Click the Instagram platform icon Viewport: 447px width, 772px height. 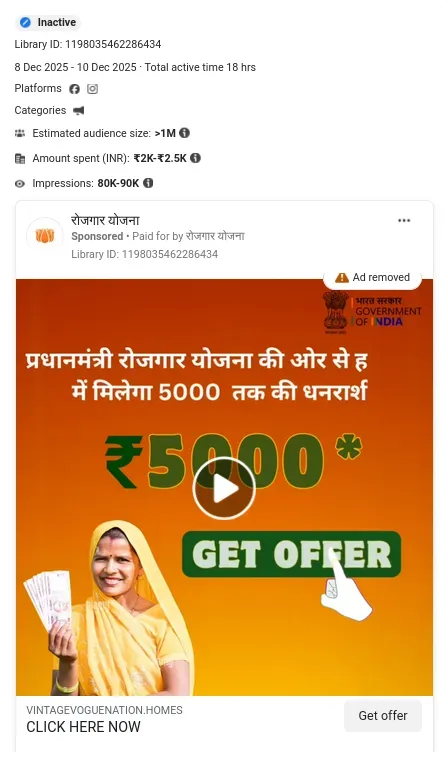93,89
